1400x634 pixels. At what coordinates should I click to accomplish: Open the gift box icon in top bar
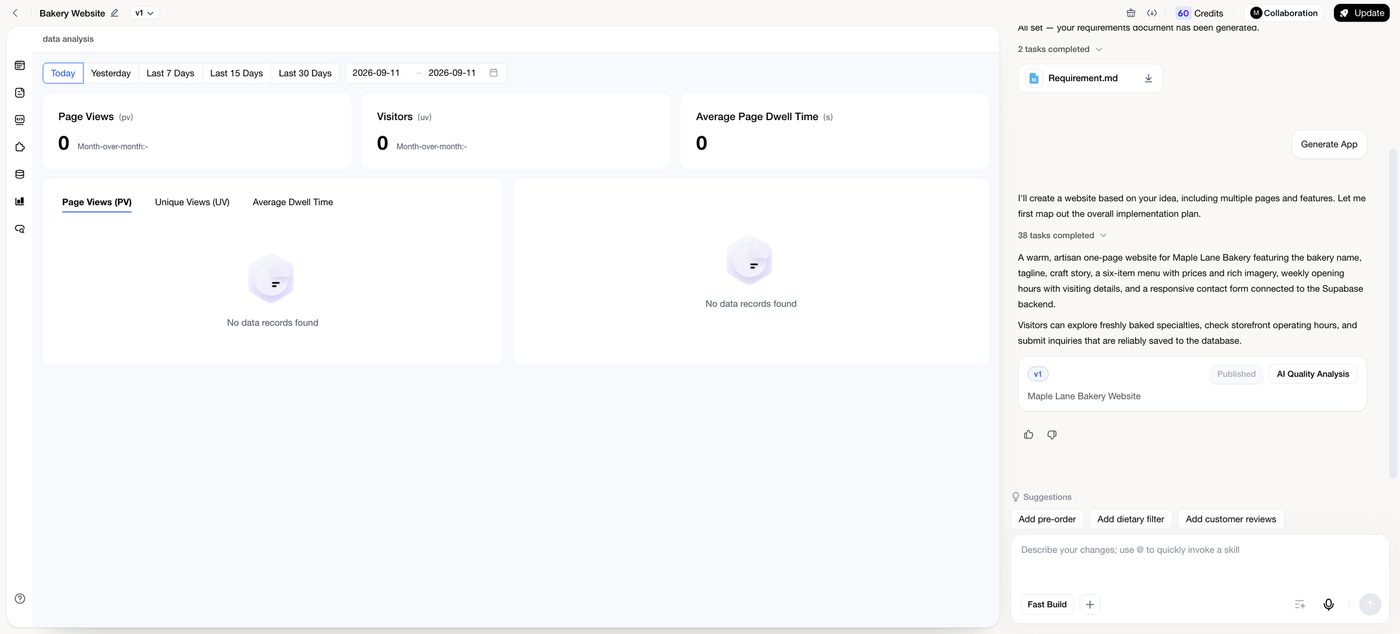pos(1131,13)
